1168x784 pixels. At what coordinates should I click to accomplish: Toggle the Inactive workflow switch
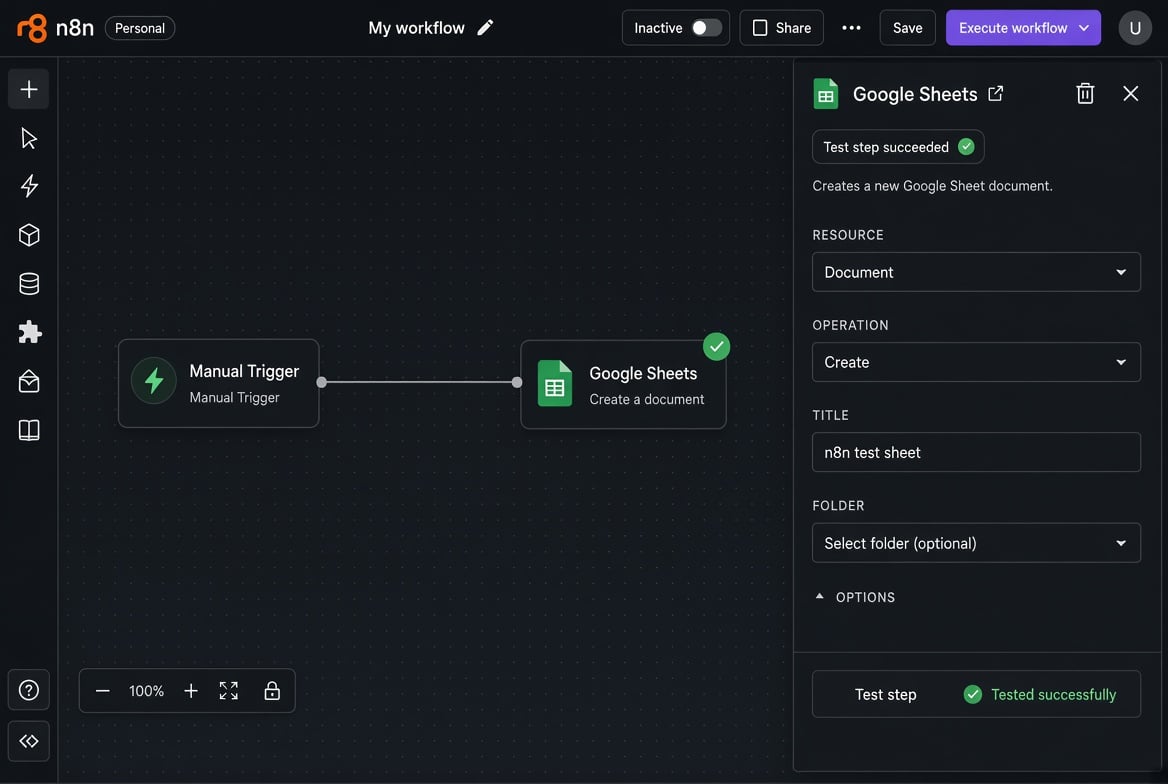[x=706, y=28]
